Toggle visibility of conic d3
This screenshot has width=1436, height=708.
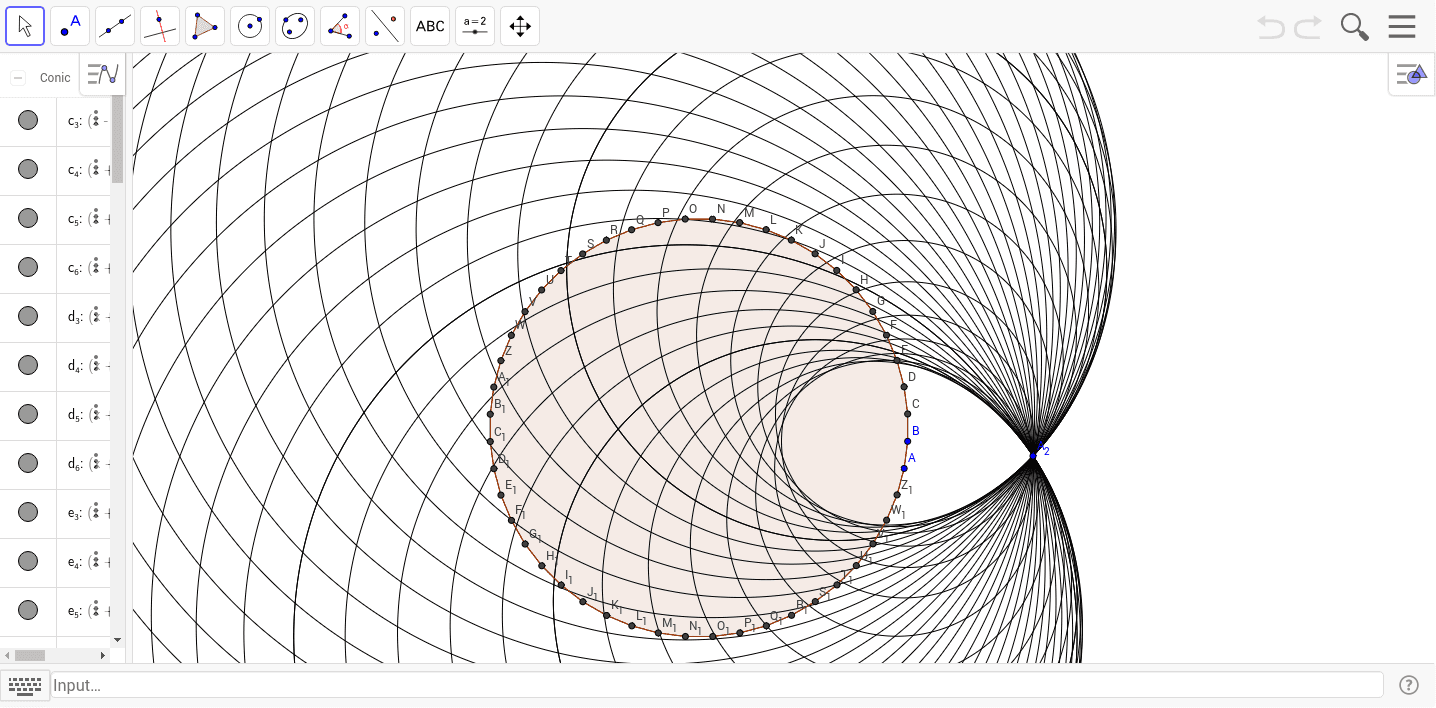(x=28, y=316)
